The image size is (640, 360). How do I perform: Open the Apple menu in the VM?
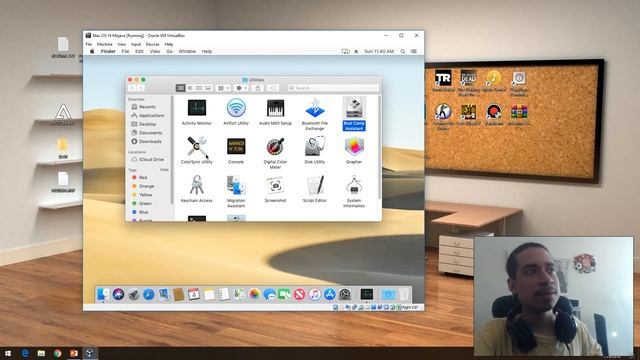click(x=92, y=51)
